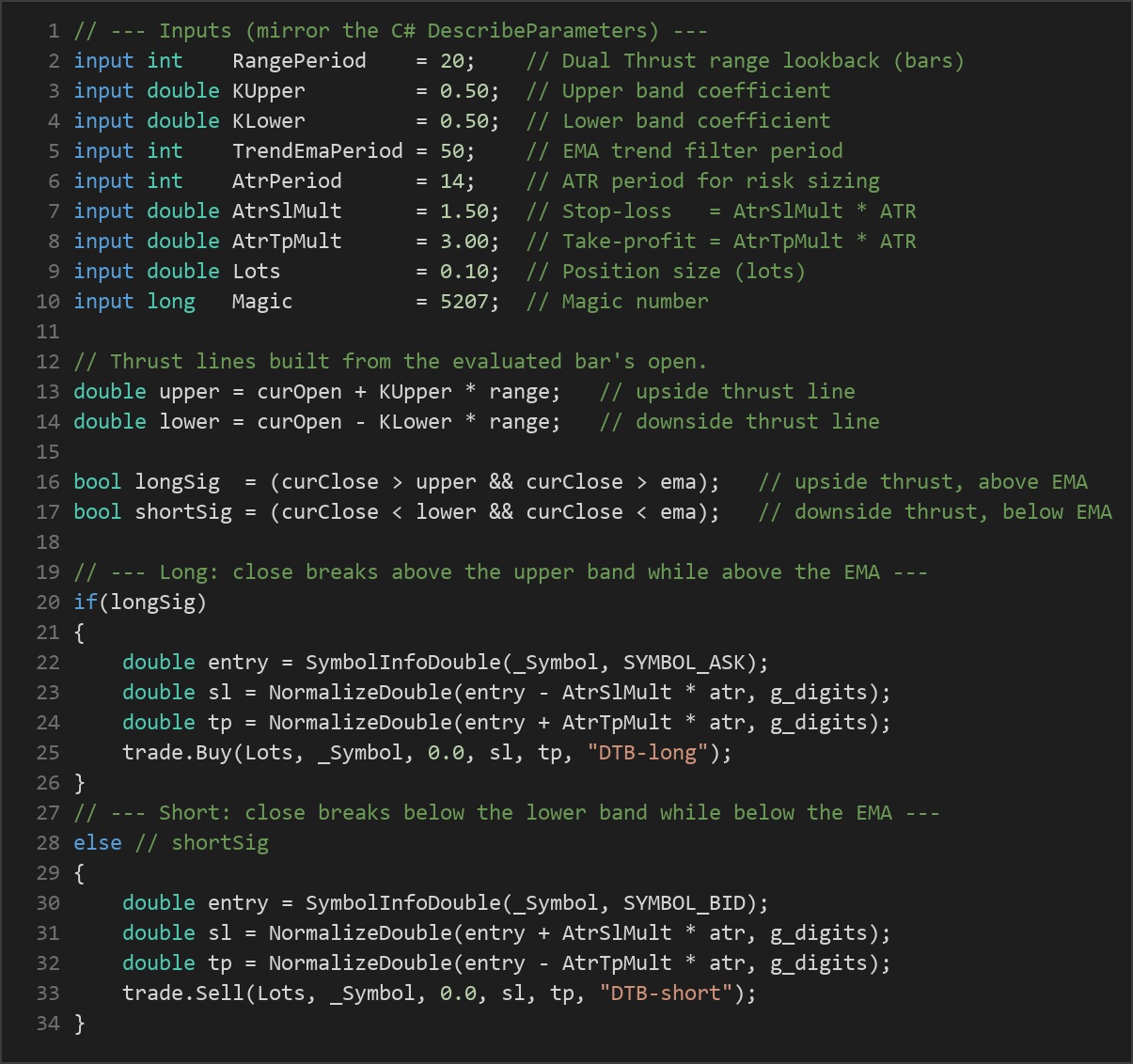Click the KLower identifier on line 4

[x=269, y=121]
